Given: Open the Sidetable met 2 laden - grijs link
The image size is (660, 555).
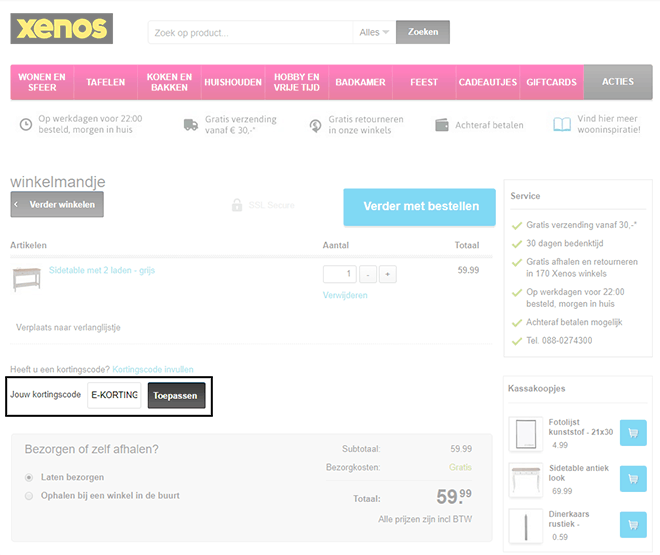Looking at the screenshot, I should 102,270.
